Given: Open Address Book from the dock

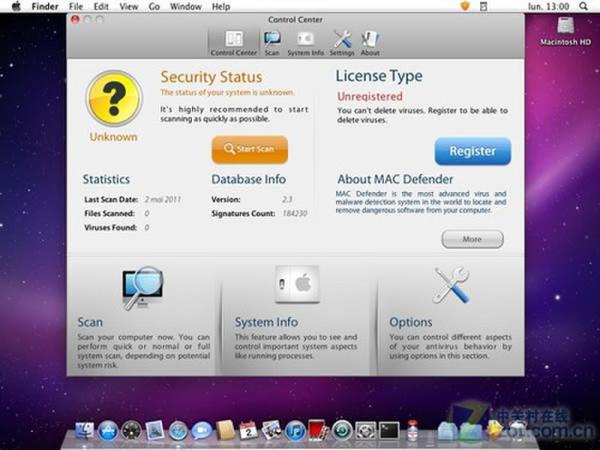Looking at the screenshot, I should pos(225,430).
